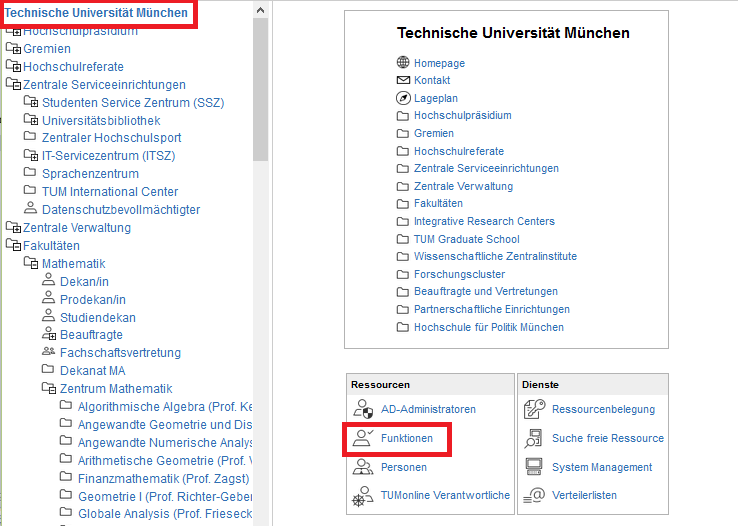Viewport: 738px width, 526px height.
Task: Open the TUM Graduate School link
Action: tap(467, 239)
